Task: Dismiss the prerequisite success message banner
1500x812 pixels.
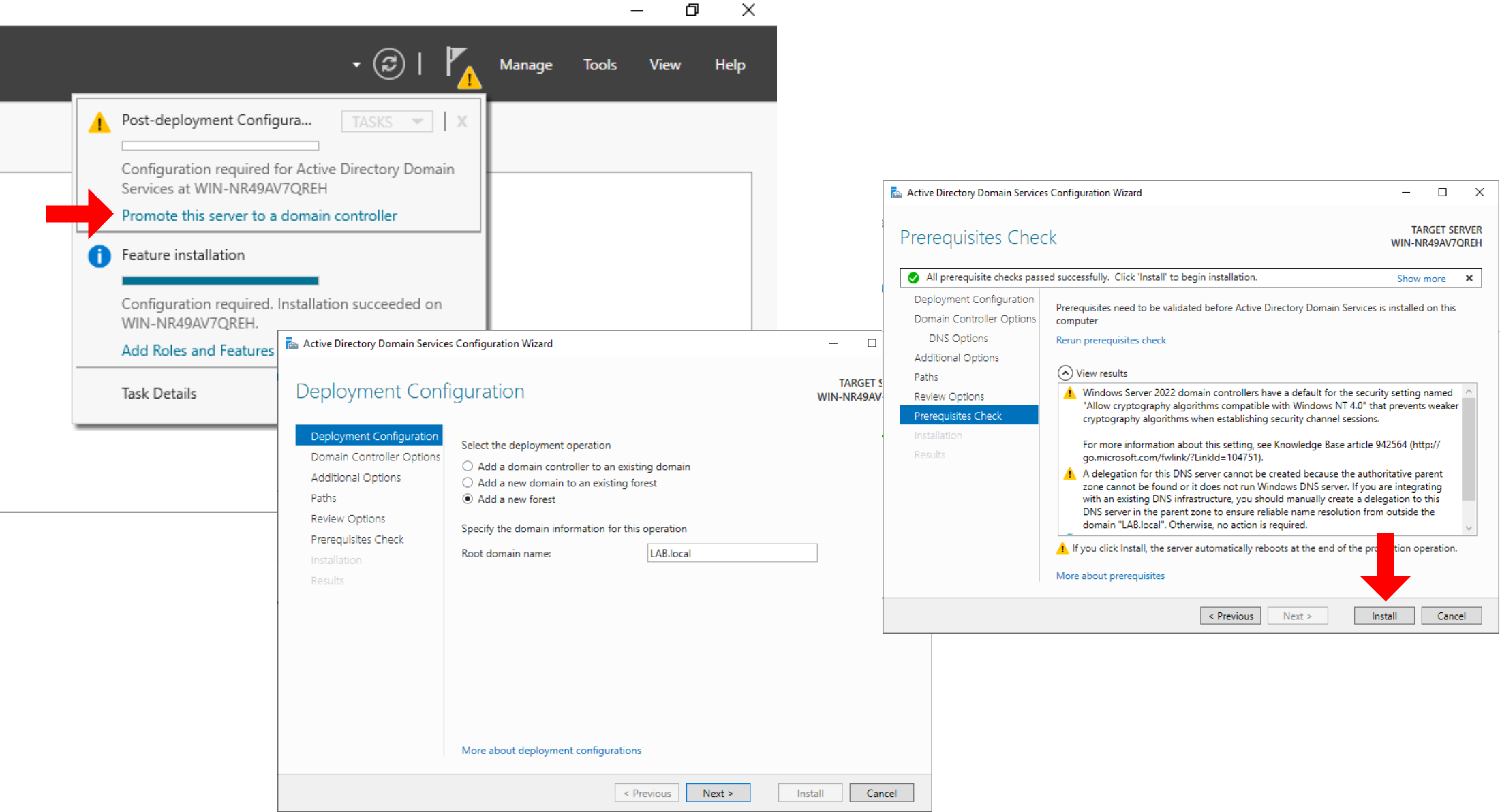Action: 1469,278
